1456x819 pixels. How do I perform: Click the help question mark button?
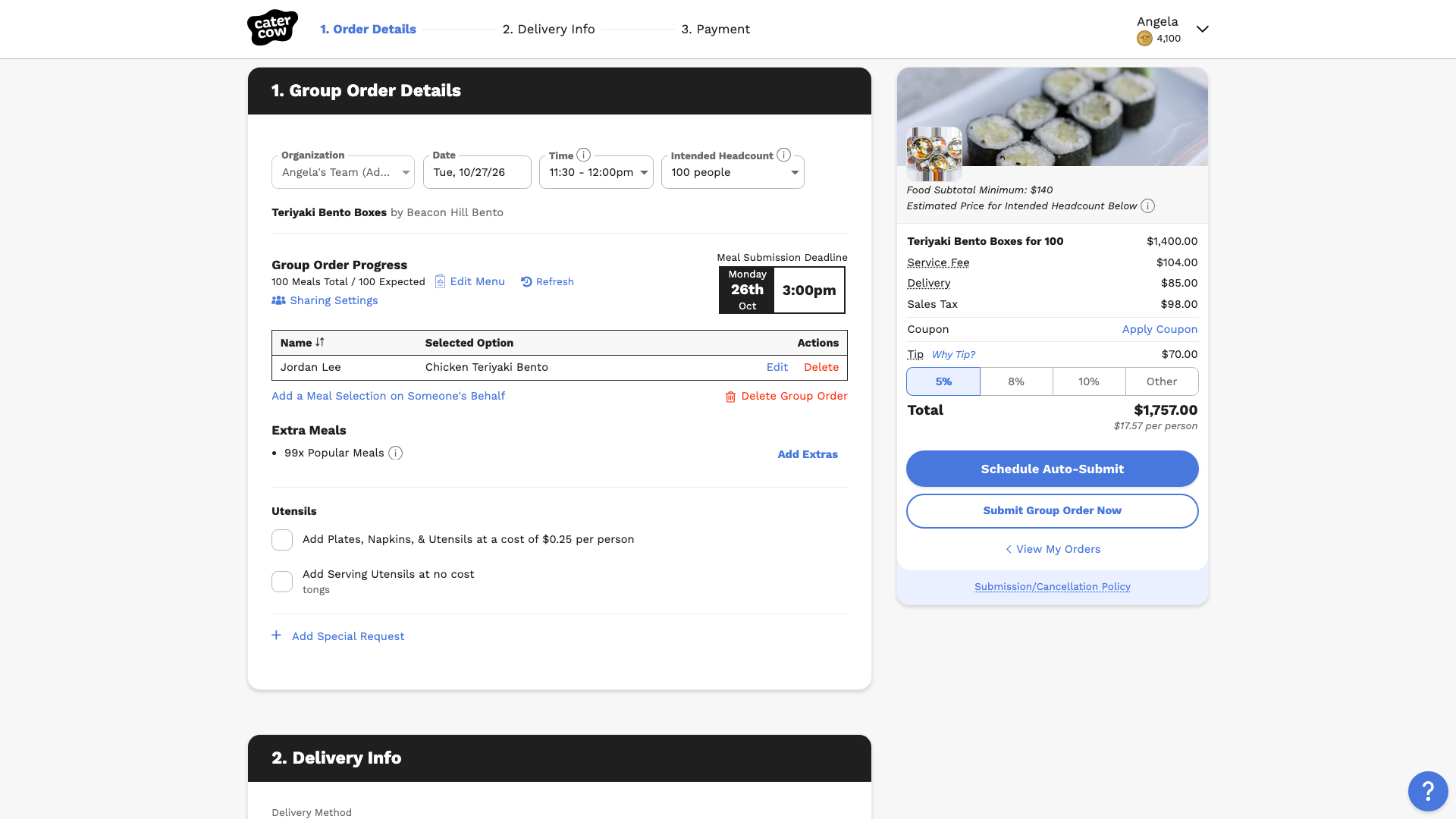(x=1428, y=791)
